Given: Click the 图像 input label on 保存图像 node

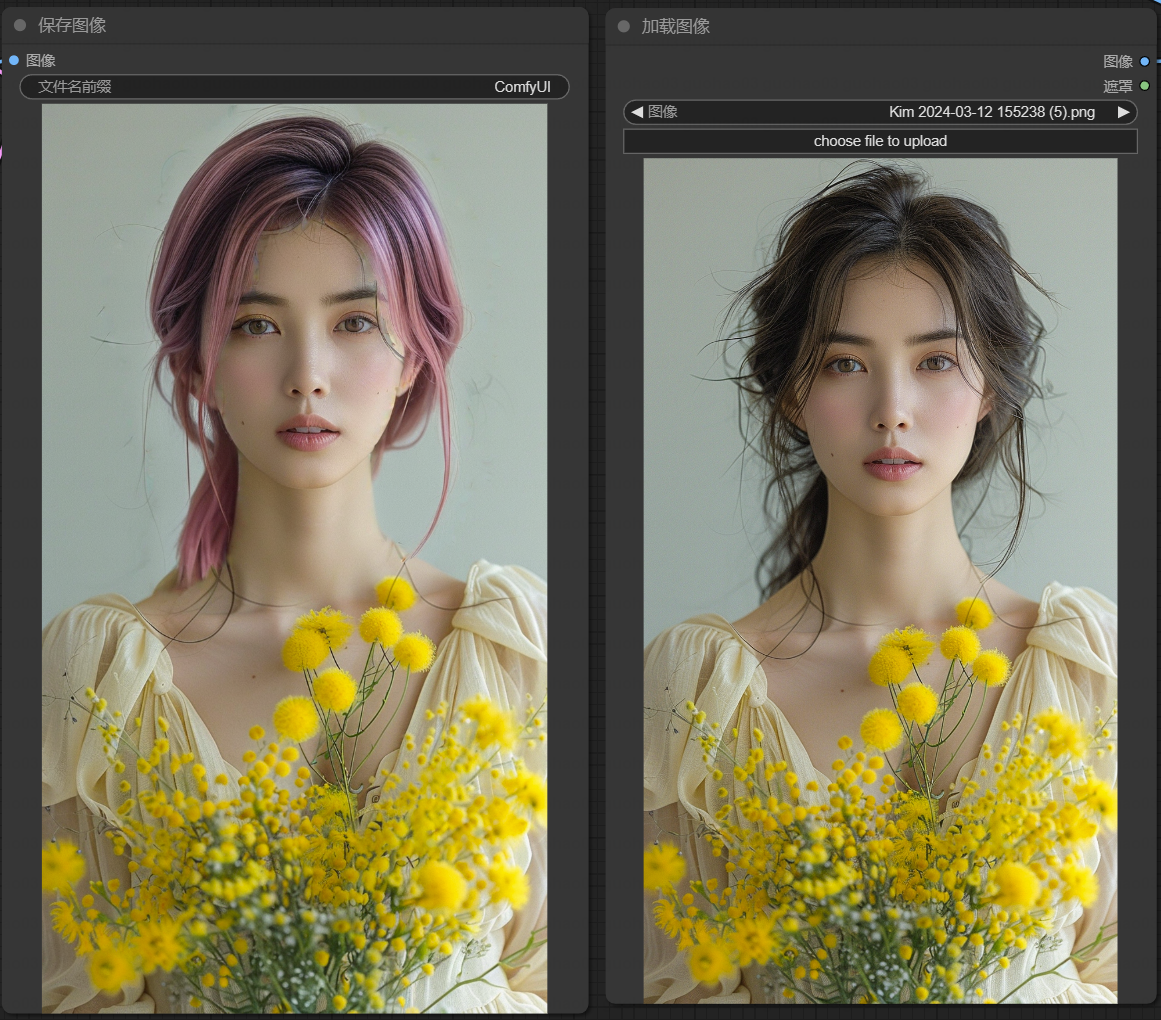Looking at the screenshot, I should 41,60.
